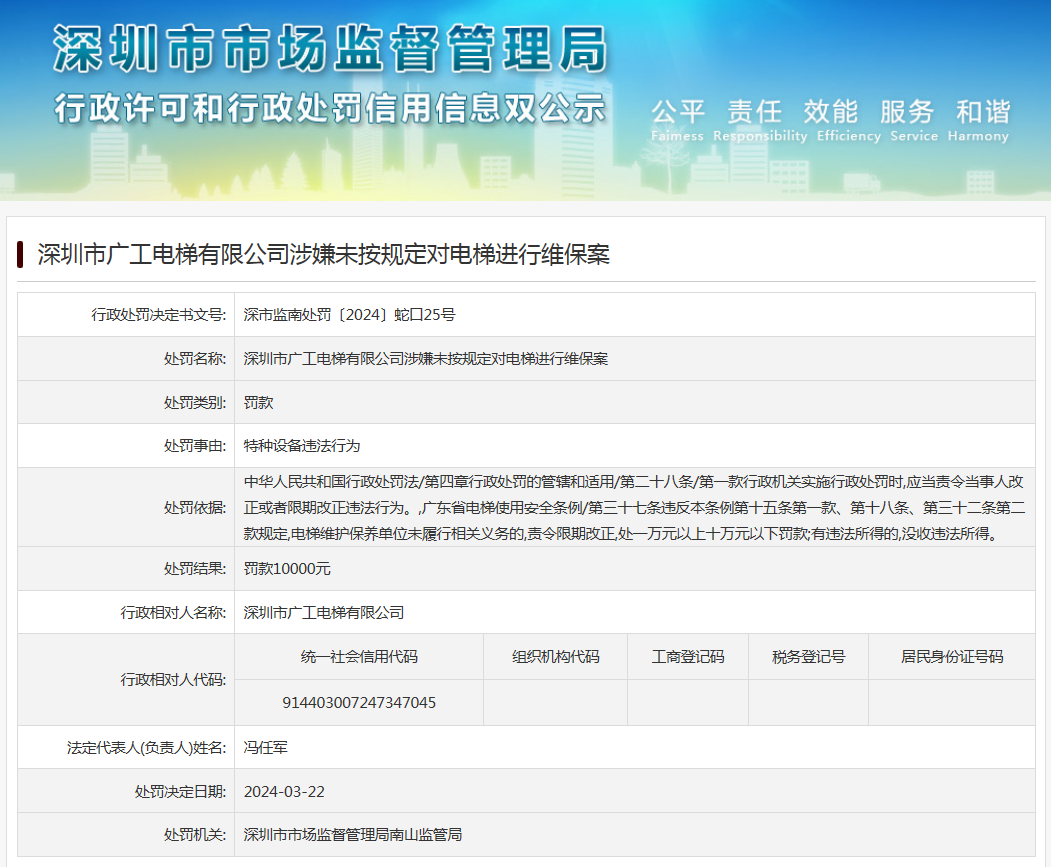Screen dimensions: 1051x867
Task: Click the 行政相对人名称 label
Action: 173,612
